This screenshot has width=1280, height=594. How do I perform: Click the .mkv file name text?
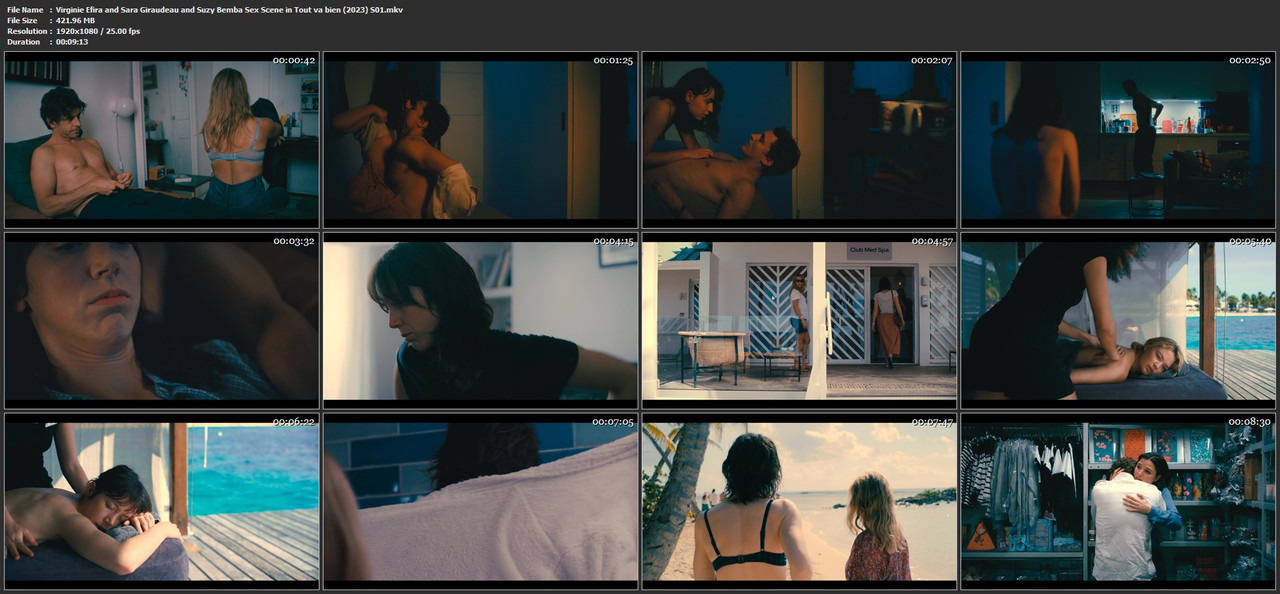(x=230, y=9)
